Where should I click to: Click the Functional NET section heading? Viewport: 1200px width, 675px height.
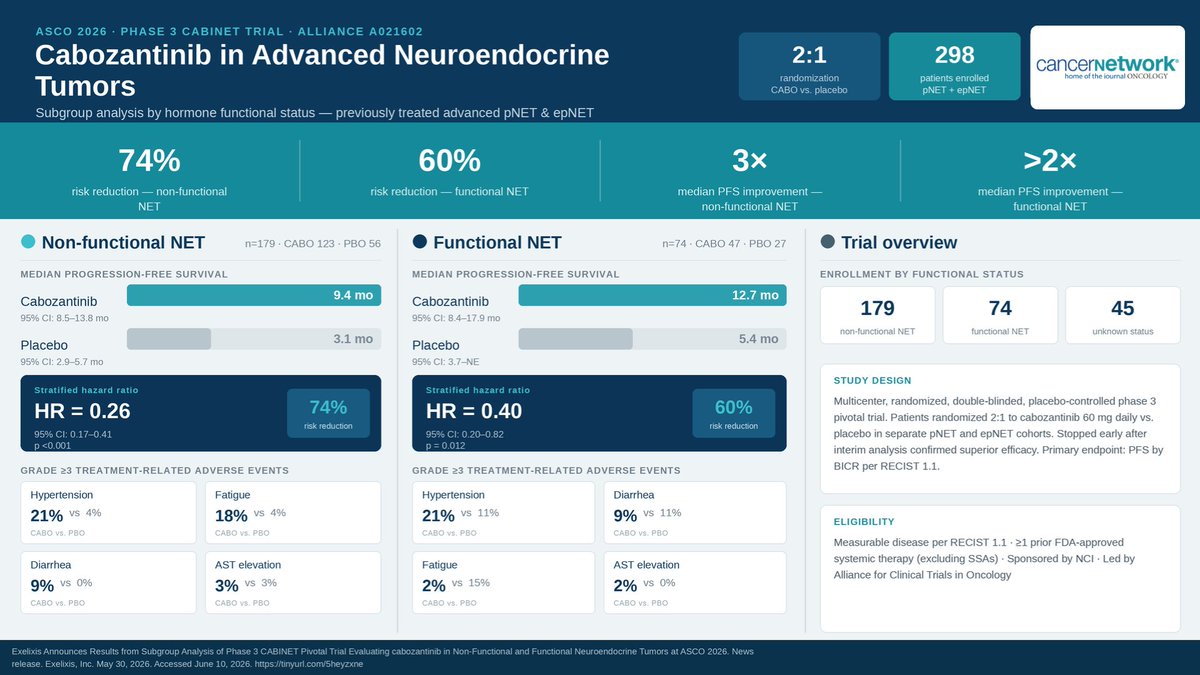[x=497, y=242]
